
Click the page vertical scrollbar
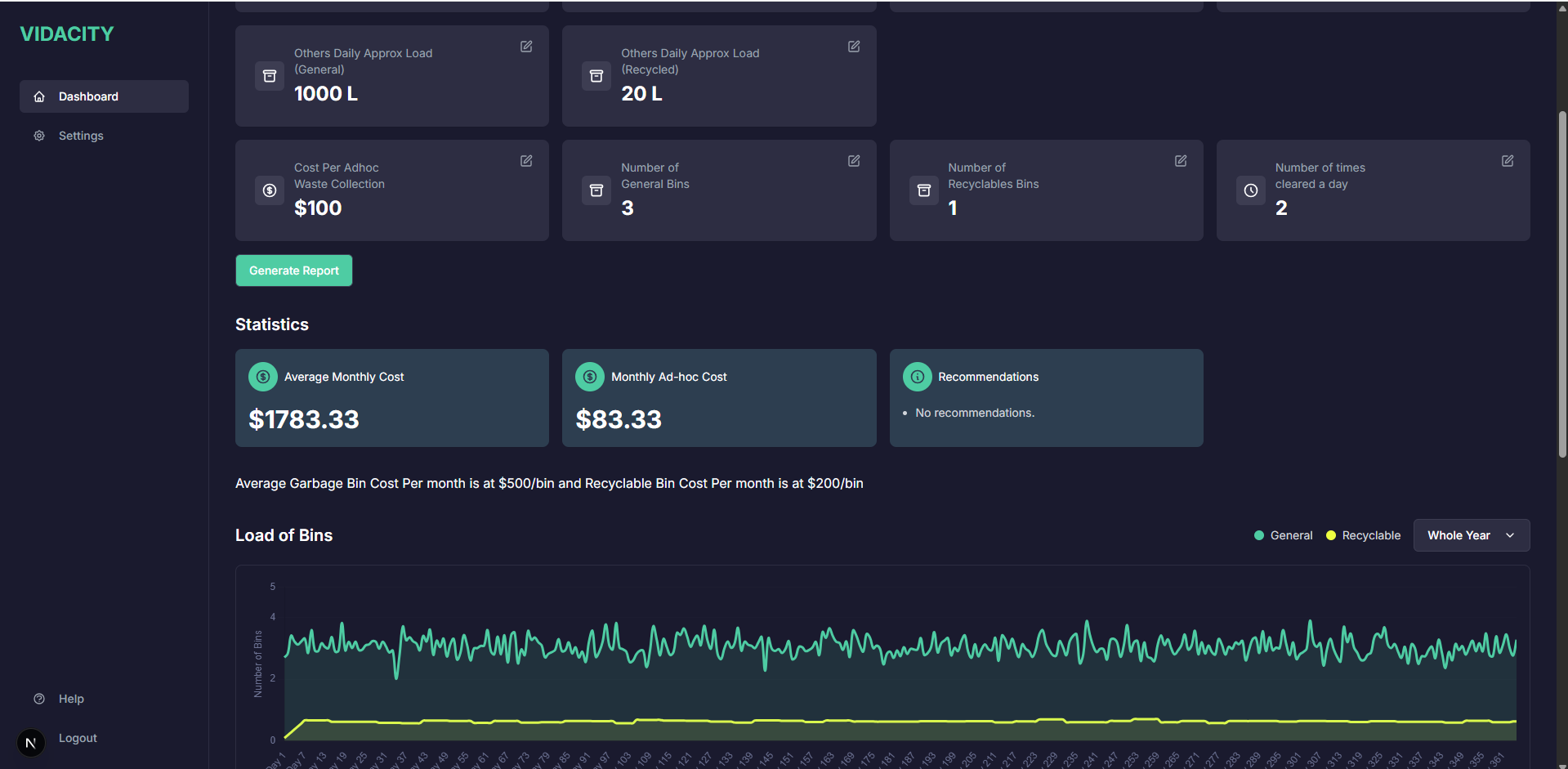pyautogui.click(x=1562, y=286)
